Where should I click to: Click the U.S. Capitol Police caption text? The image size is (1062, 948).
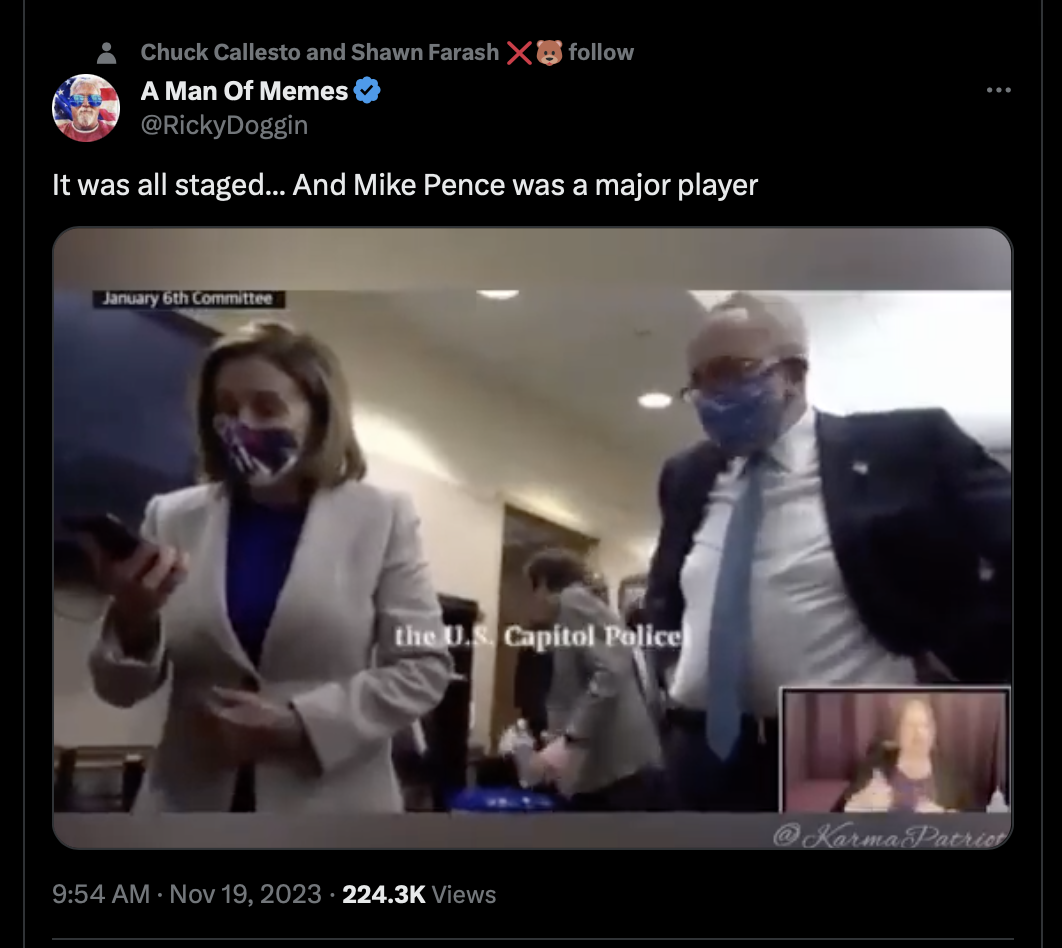tap(539, 637)
